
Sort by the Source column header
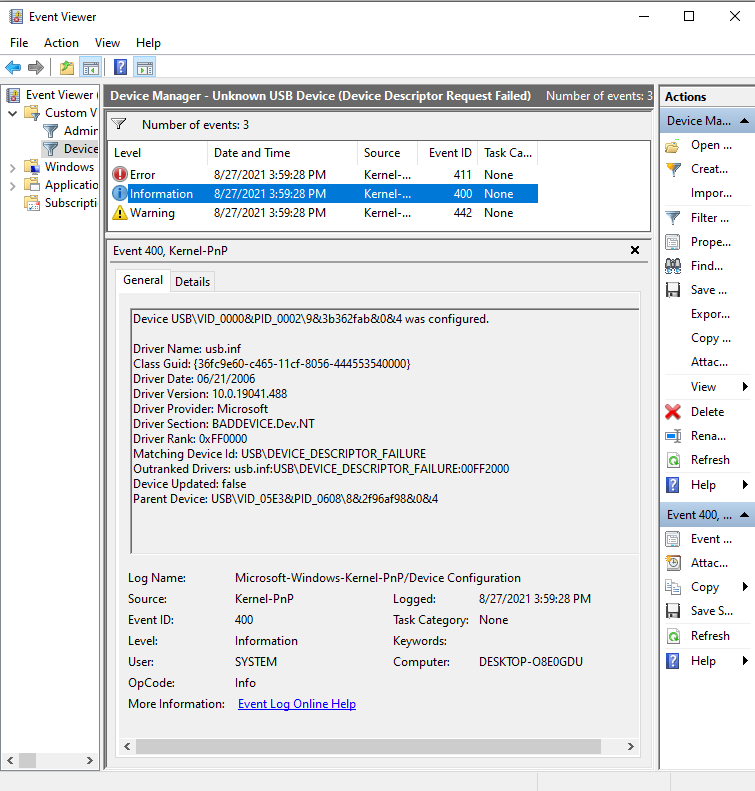(387, 153)
